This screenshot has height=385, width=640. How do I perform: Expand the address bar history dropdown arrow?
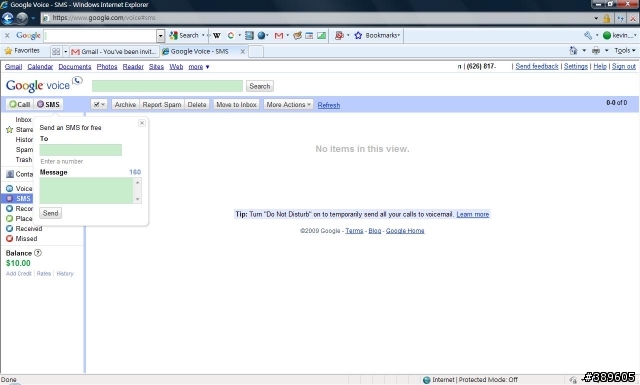click(x=596, y=18)
